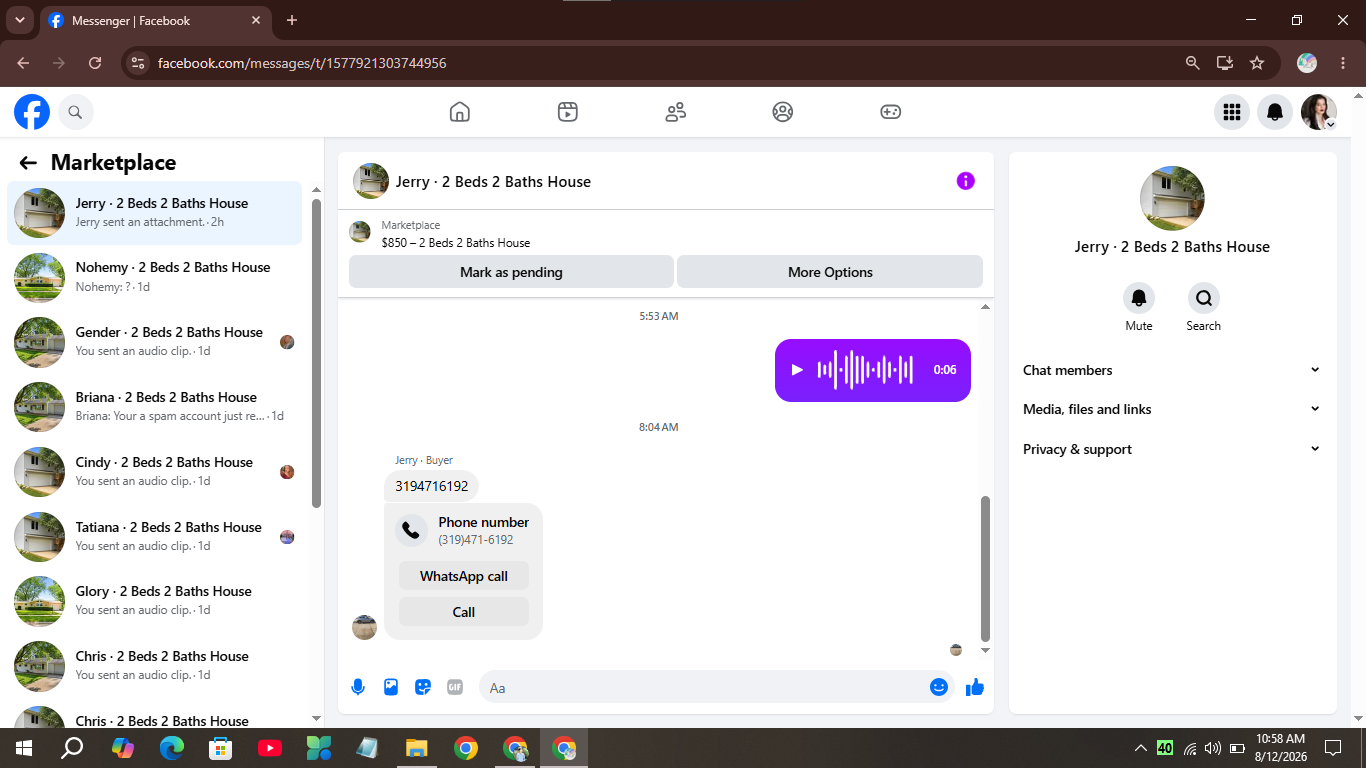Open the $850 Marketplace listing link
The image size is (1366, 768).
456,243
